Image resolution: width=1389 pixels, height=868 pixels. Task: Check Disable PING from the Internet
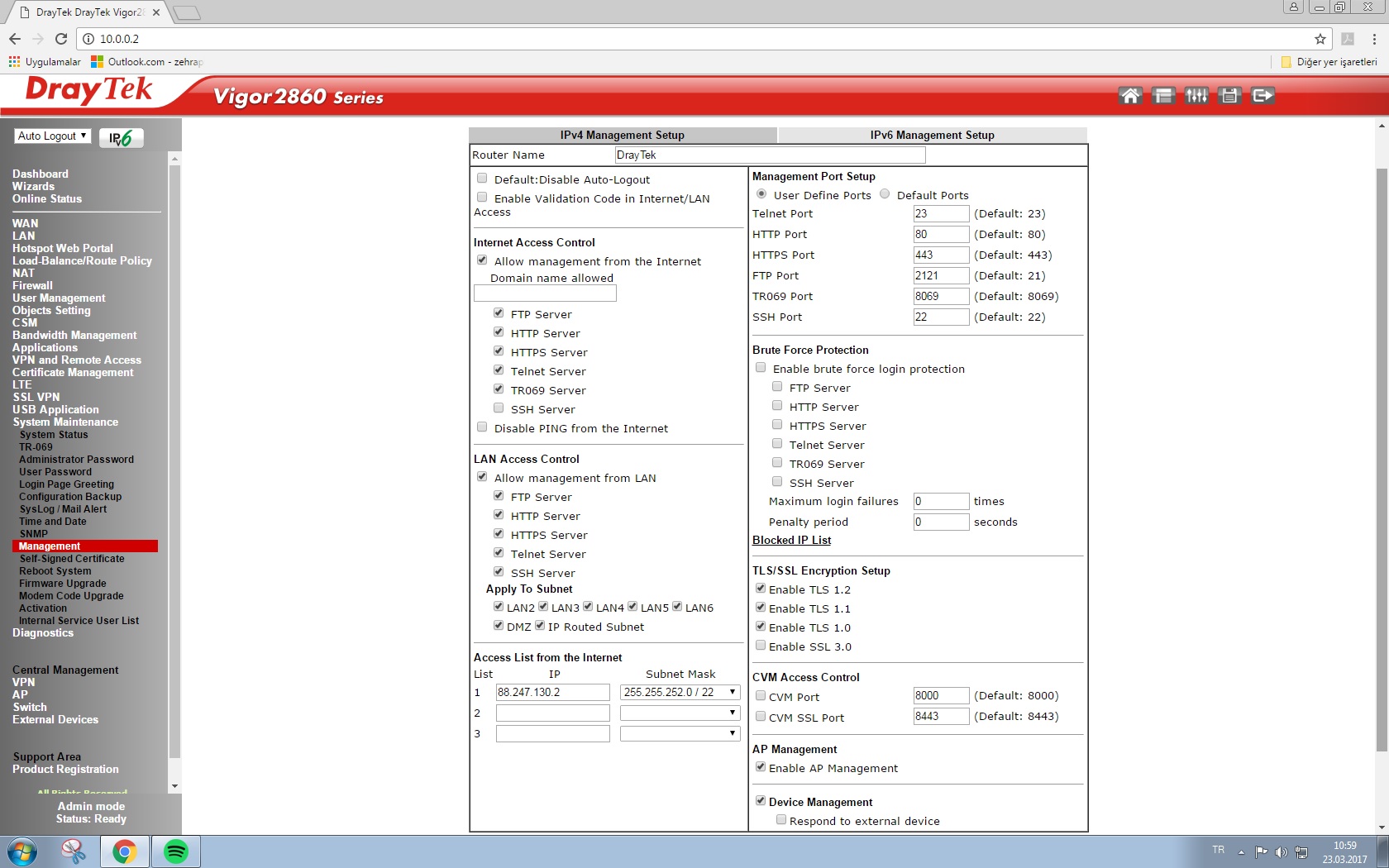482,427
